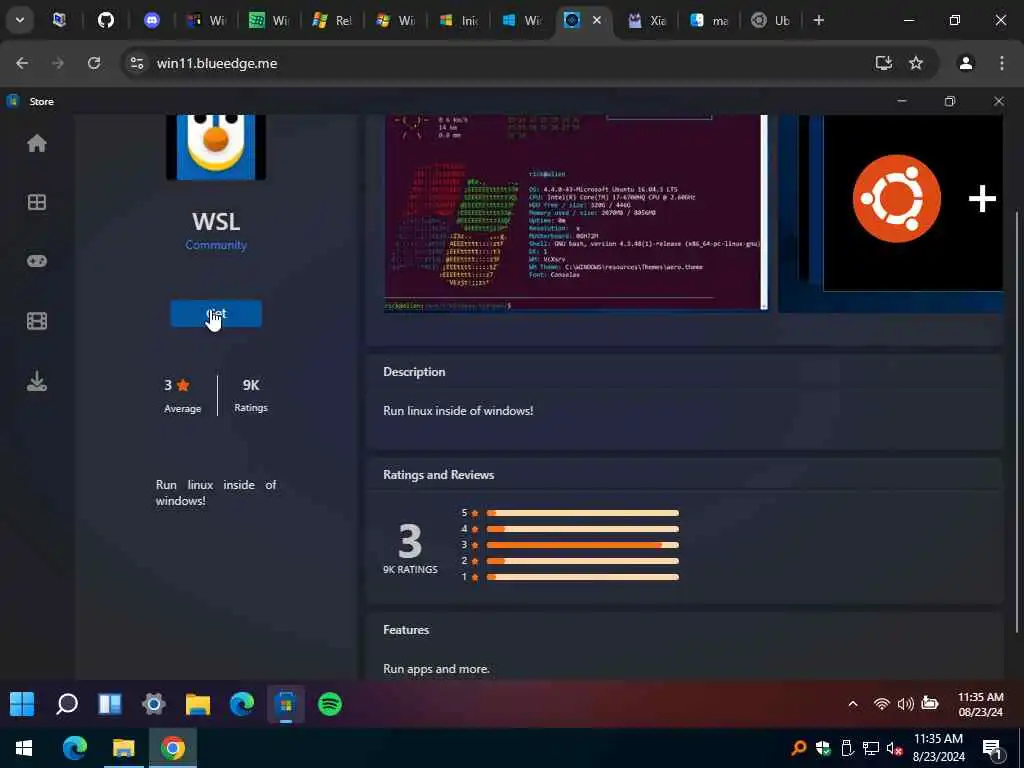
Task: Close the active Chrome tab
Action: (596, 20)
